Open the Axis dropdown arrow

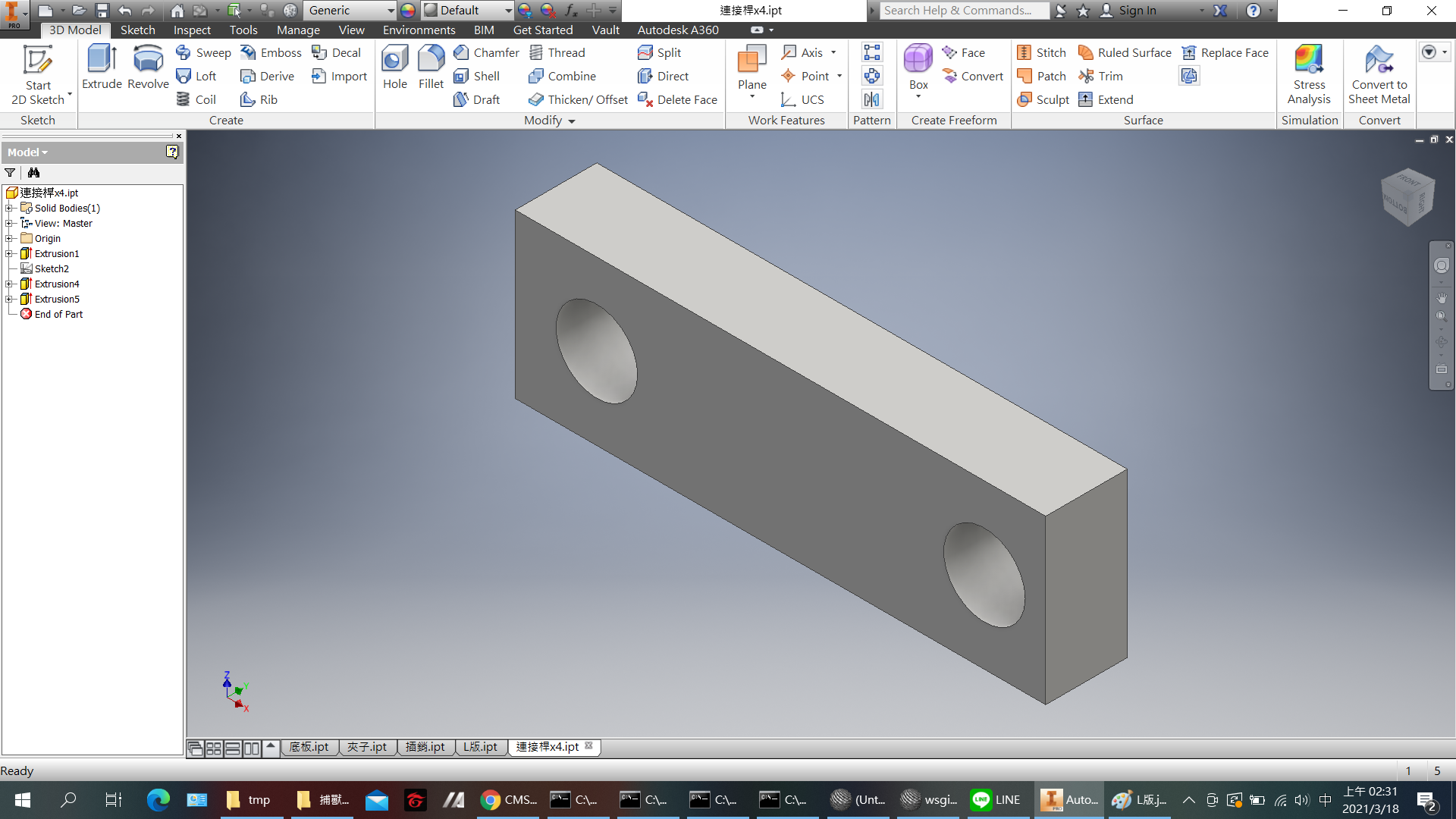[x=833, y=52]
